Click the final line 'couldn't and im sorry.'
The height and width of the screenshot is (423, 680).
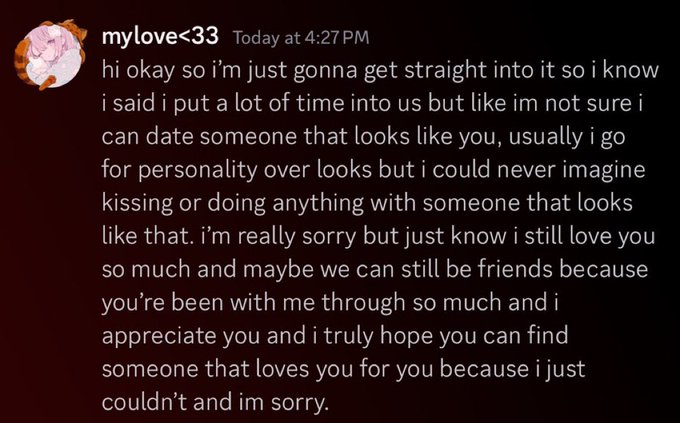click(216, 402)
